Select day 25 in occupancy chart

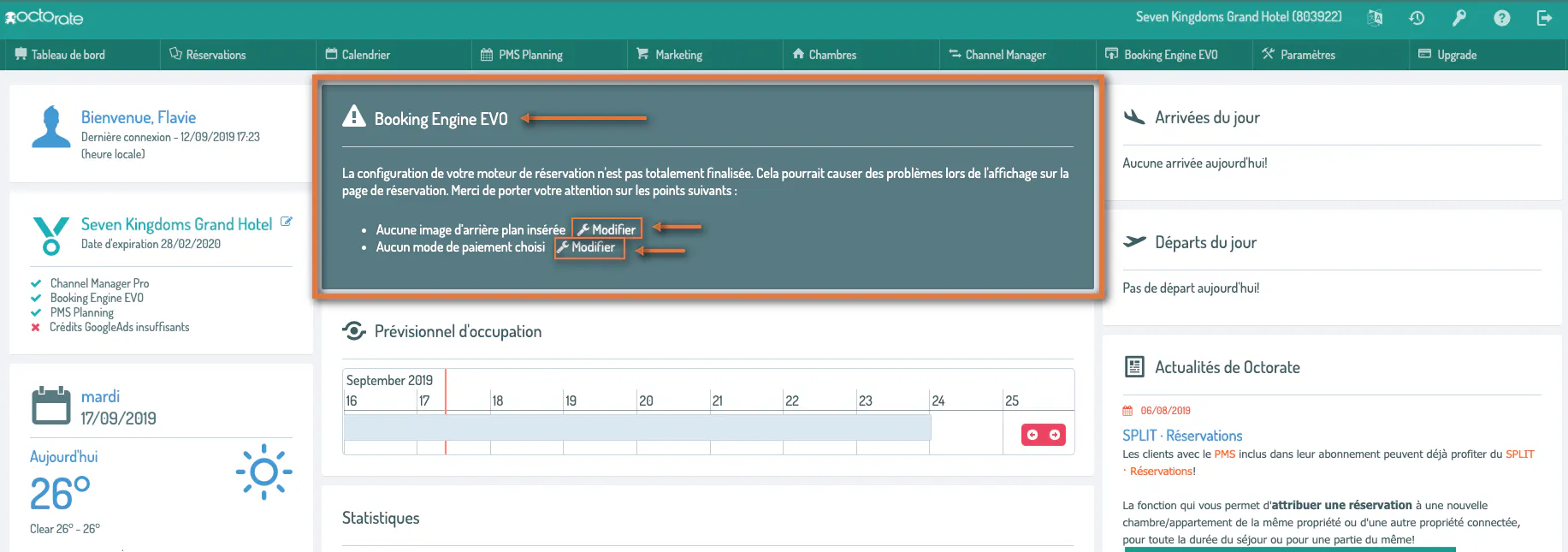tap(1012, 401)
